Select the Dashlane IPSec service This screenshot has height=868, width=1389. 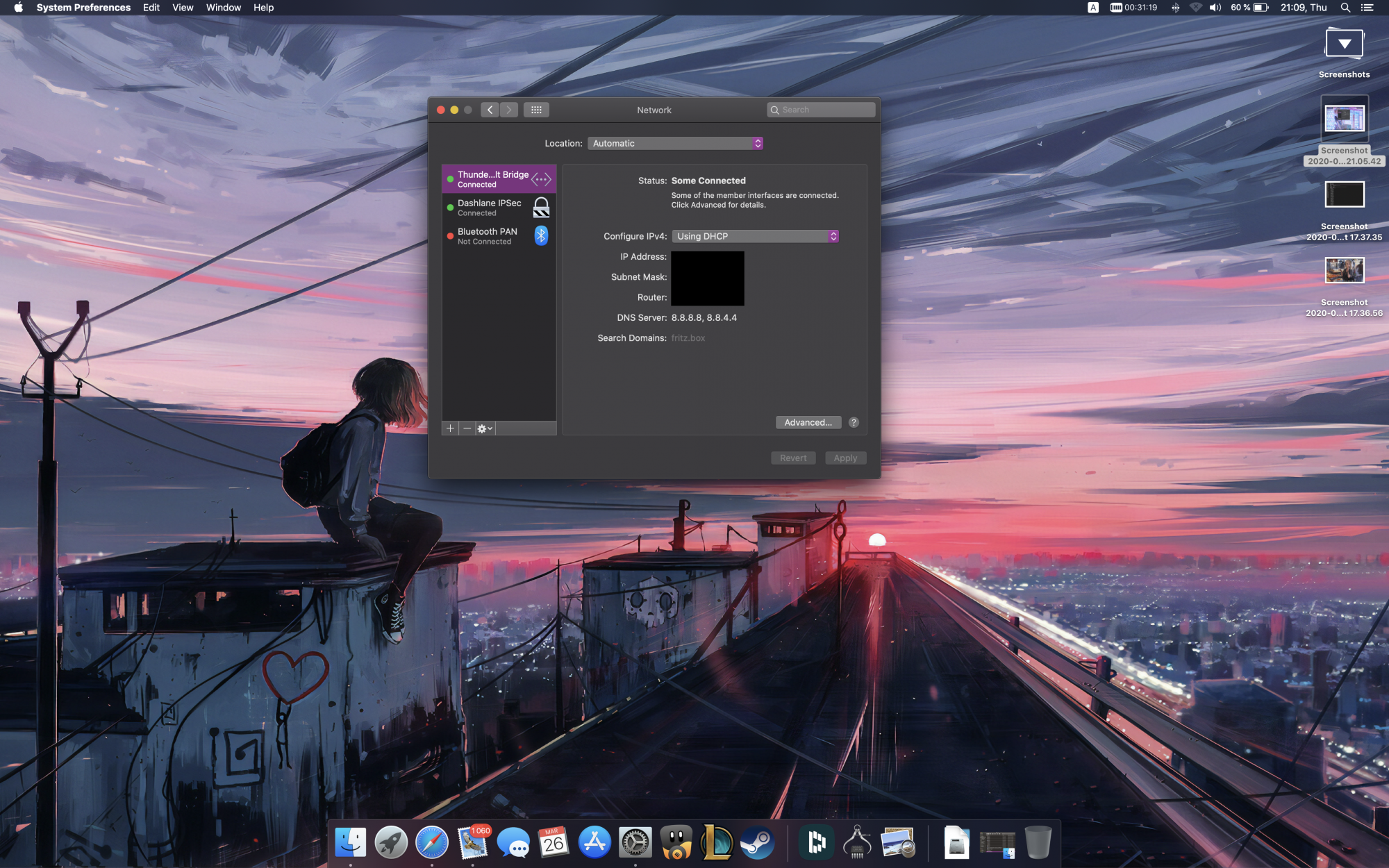[499, 208]
